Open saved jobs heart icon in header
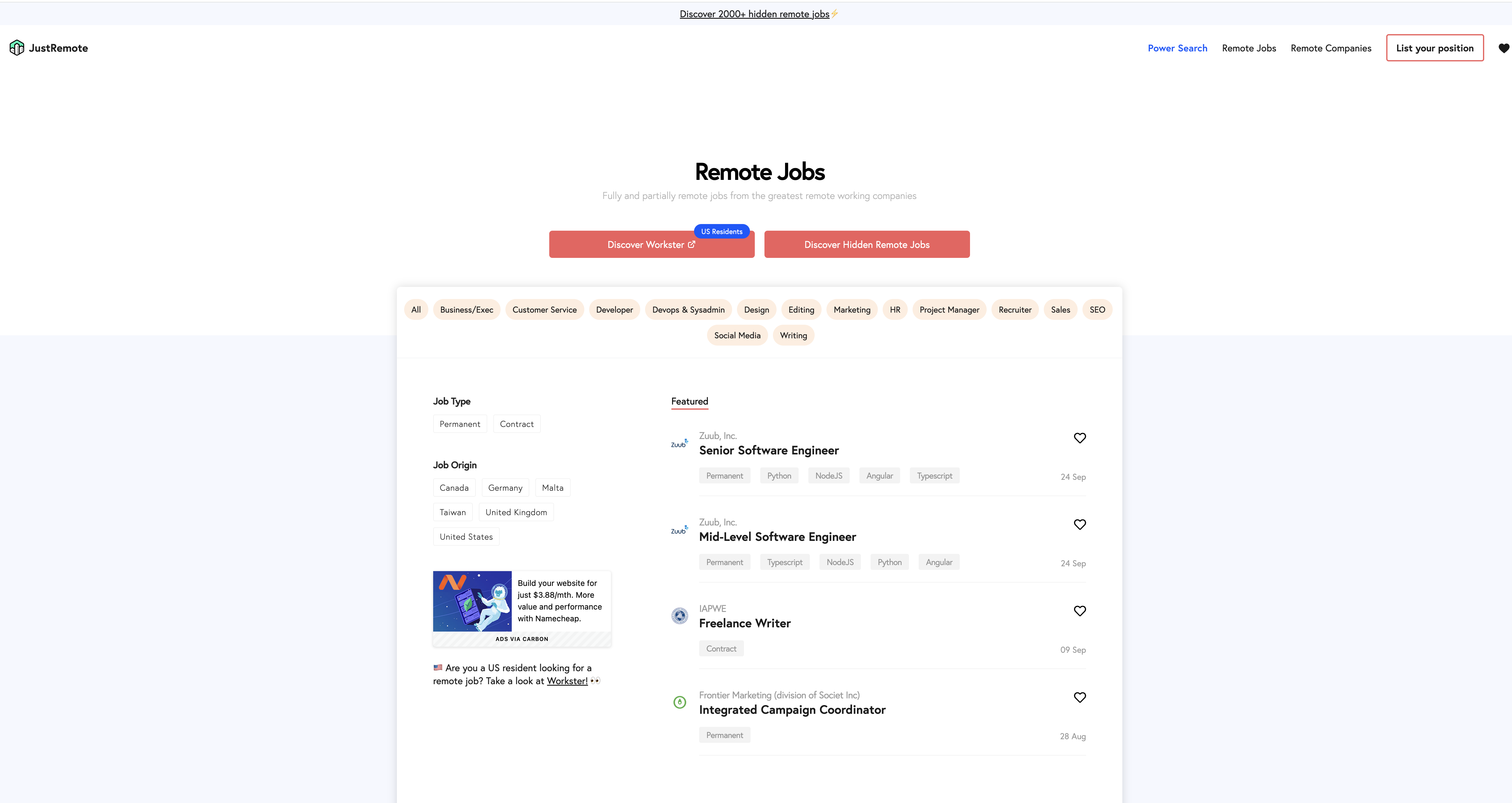The width and height of the screenshot is (1512, 803). pos(1503,48)
